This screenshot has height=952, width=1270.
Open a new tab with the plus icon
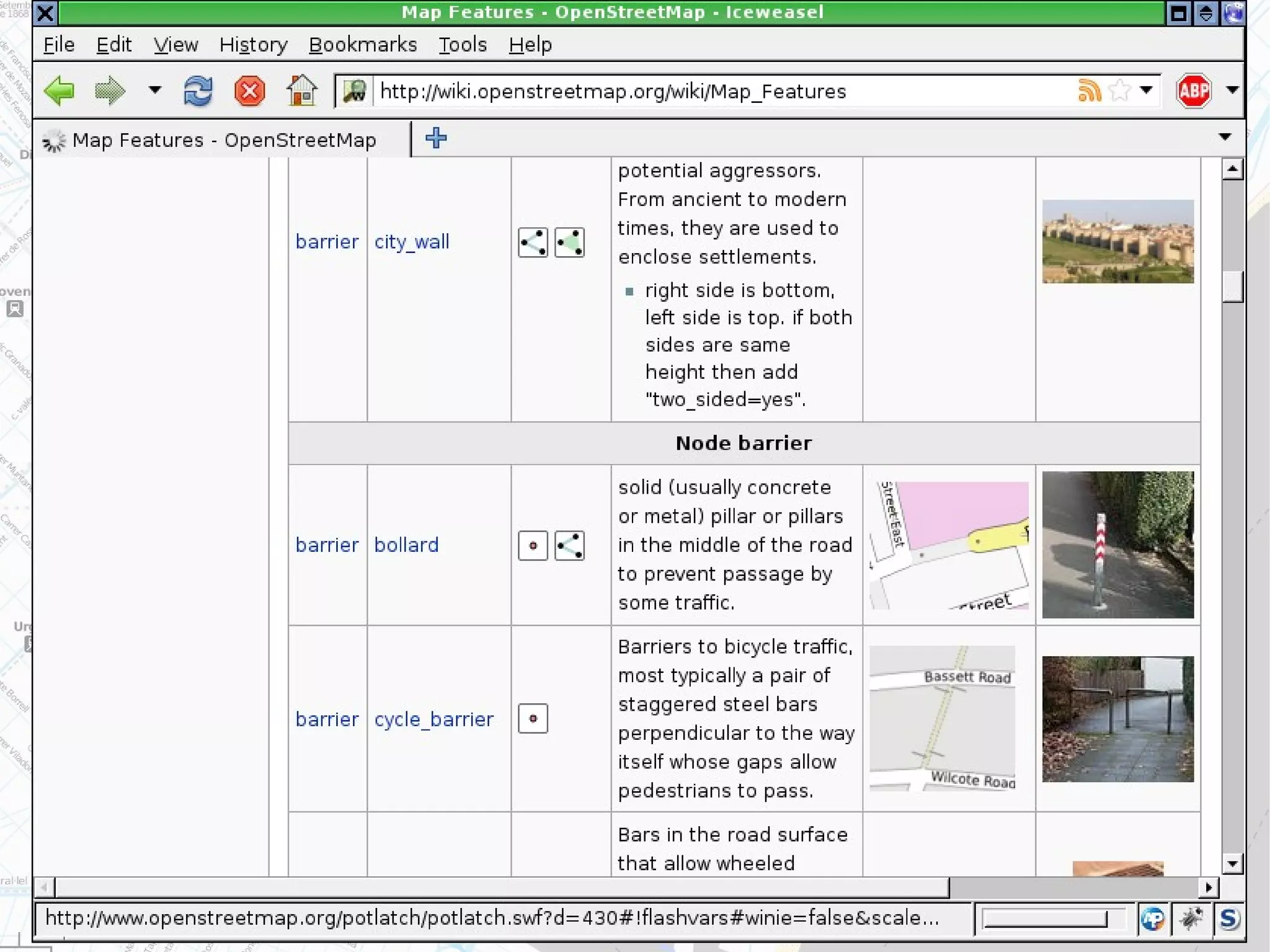436,138
